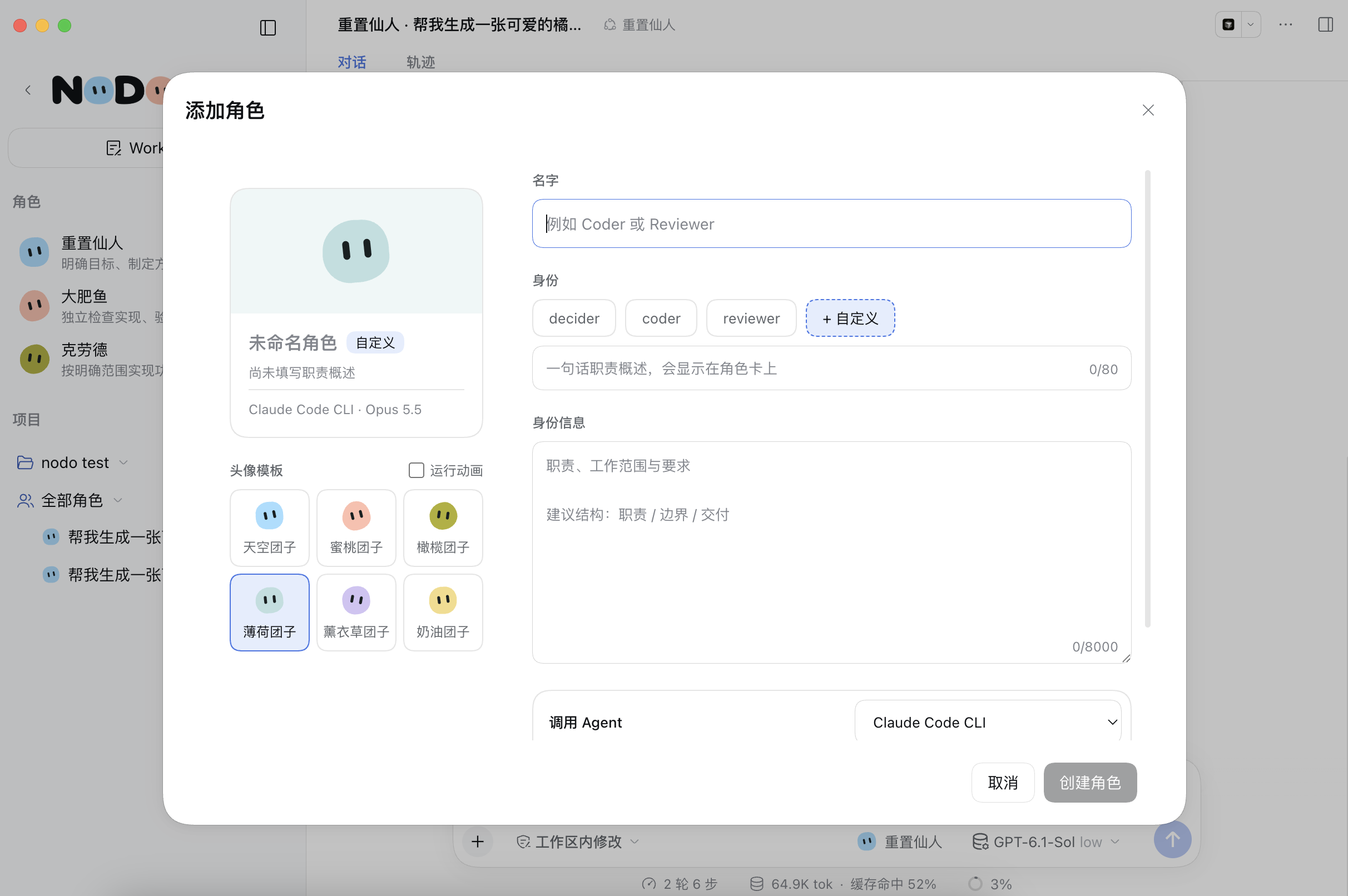This screenshot has height=896, width=1348.
Task: Click the 克劳德 olive avatar icon
Action: click(x=34, y=359)
